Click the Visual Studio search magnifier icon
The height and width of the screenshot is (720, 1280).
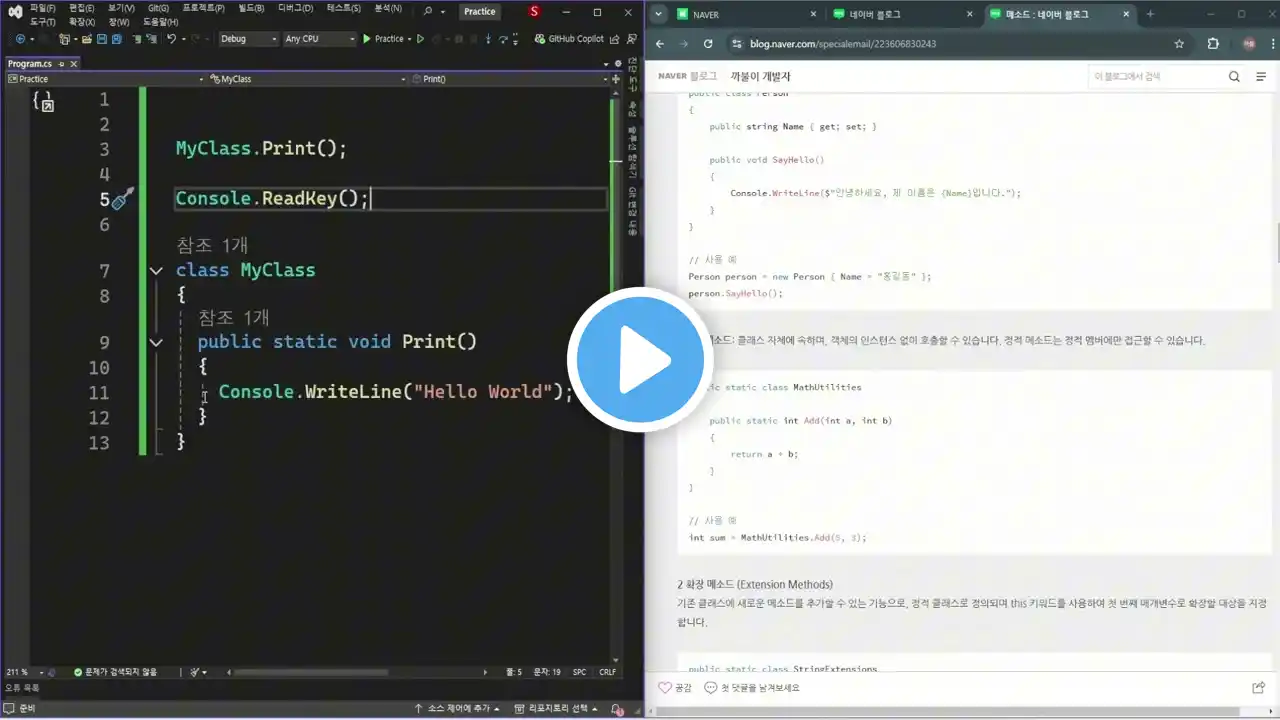pos(428,11)
